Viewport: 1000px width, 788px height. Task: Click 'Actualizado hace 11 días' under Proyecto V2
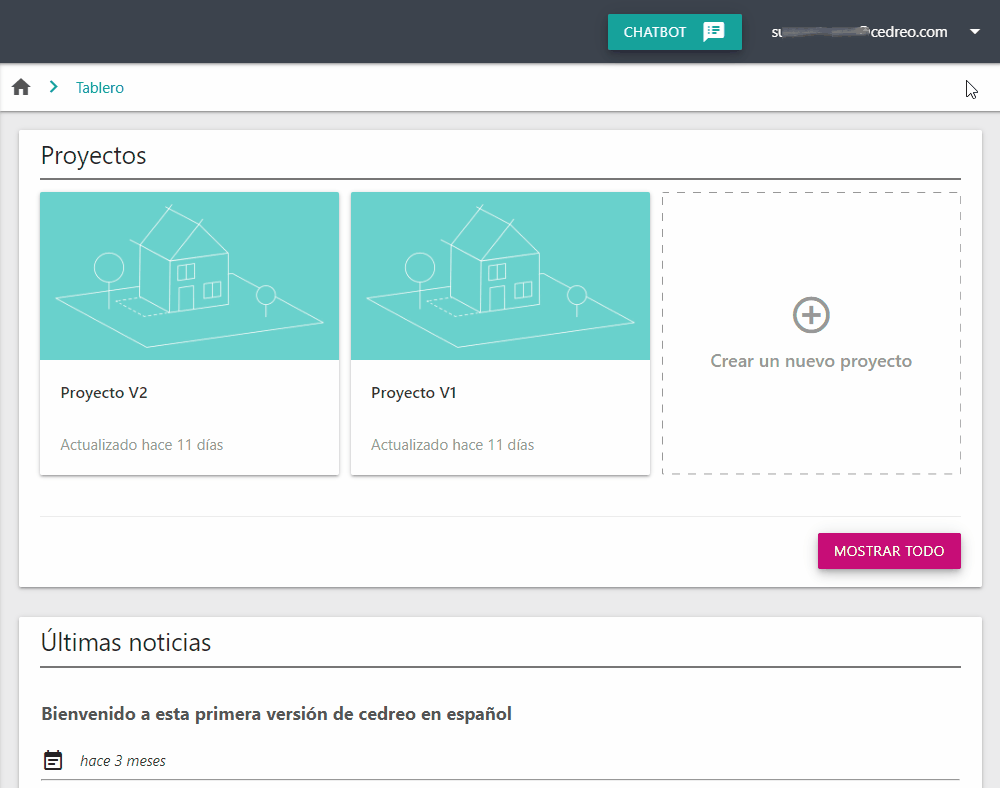tap(142, 445)
